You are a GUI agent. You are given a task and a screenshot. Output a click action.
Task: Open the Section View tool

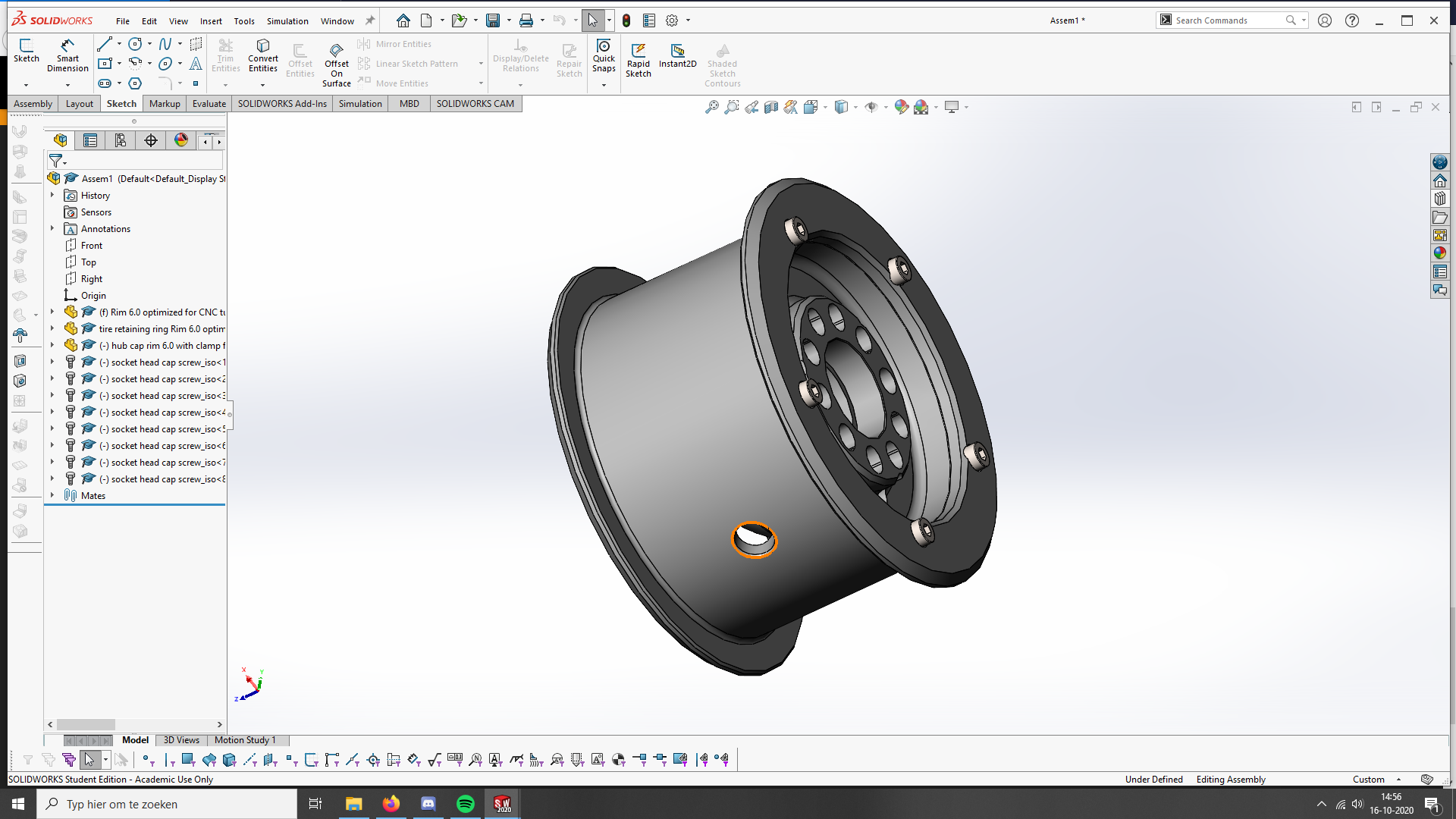click(x=771, y=108)
